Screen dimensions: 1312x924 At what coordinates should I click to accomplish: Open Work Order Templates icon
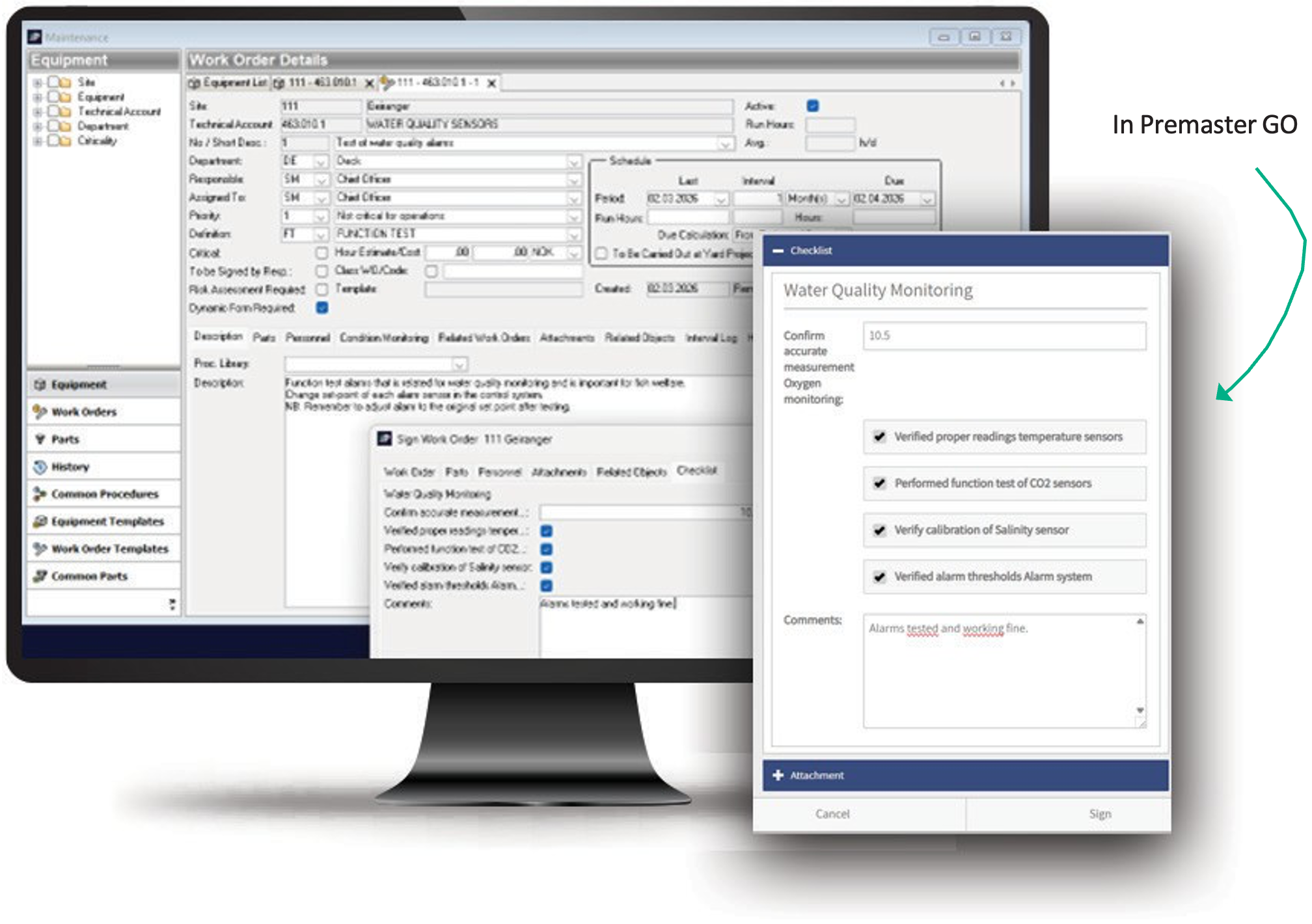click(40, 549)
